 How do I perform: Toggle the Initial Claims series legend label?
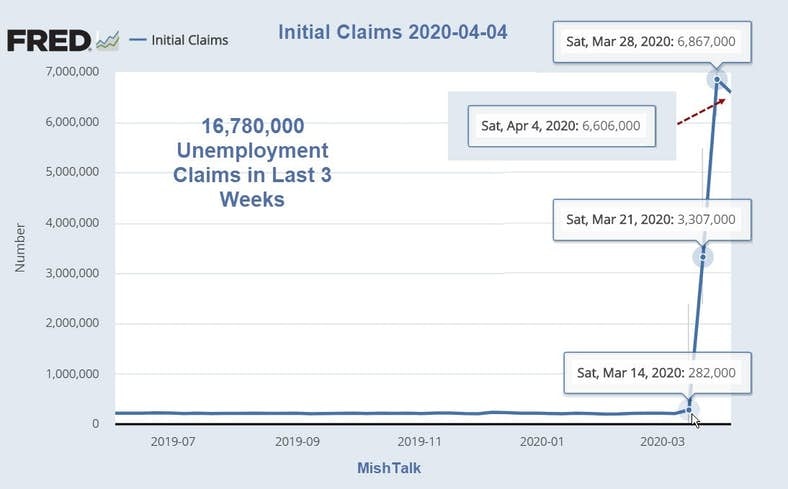(x=189, y=41)
